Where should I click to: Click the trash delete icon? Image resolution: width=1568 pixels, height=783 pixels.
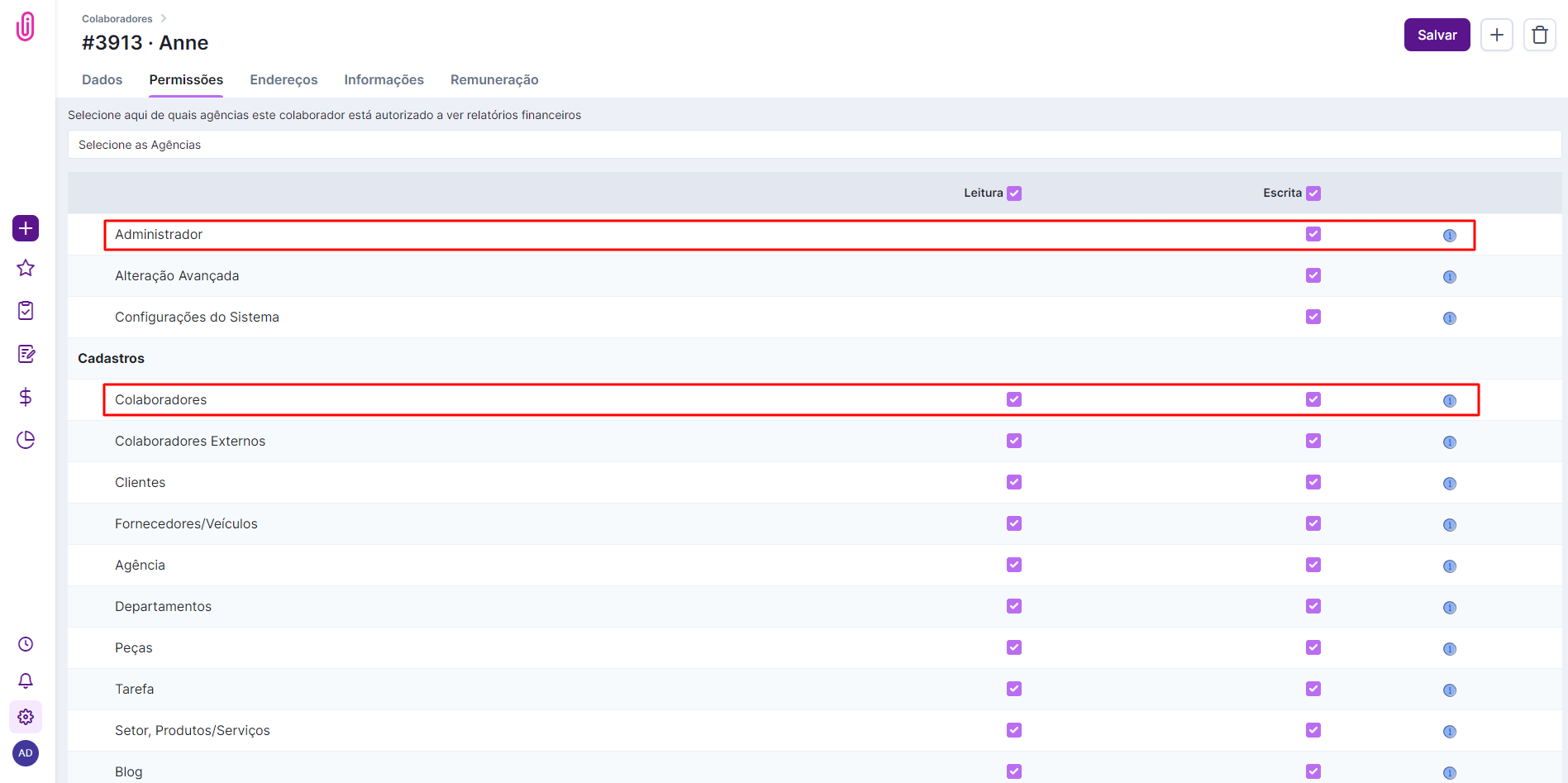click(1539, 35)
